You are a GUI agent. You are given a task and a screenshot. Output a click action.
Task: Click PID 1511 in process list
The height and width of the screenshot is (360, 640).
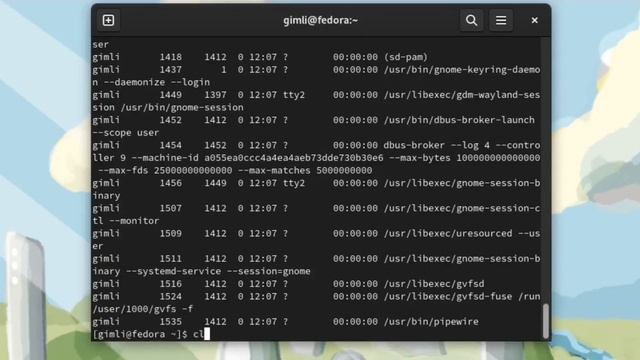pyautogui.click(x=171, y=259)
